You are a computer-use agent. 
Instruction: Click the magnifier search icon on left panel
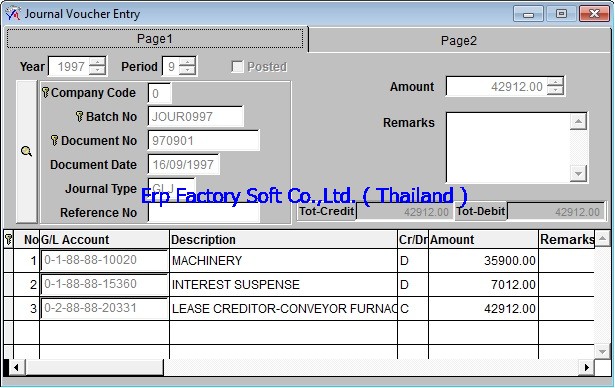click(26, 151)
